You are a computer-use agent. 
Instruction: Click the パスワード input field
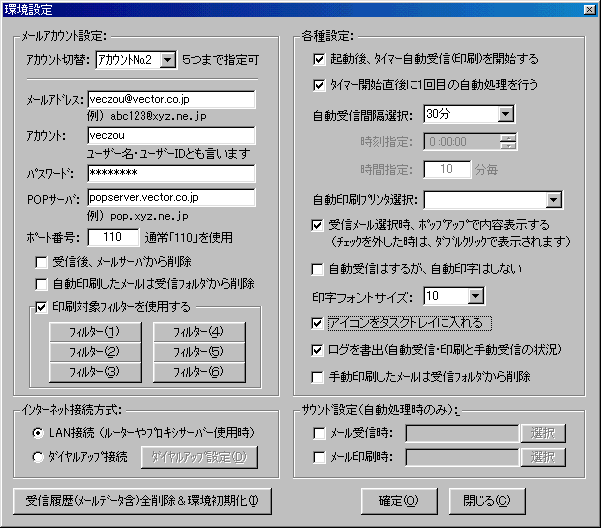pyautogui.click(x=171, y=173)
